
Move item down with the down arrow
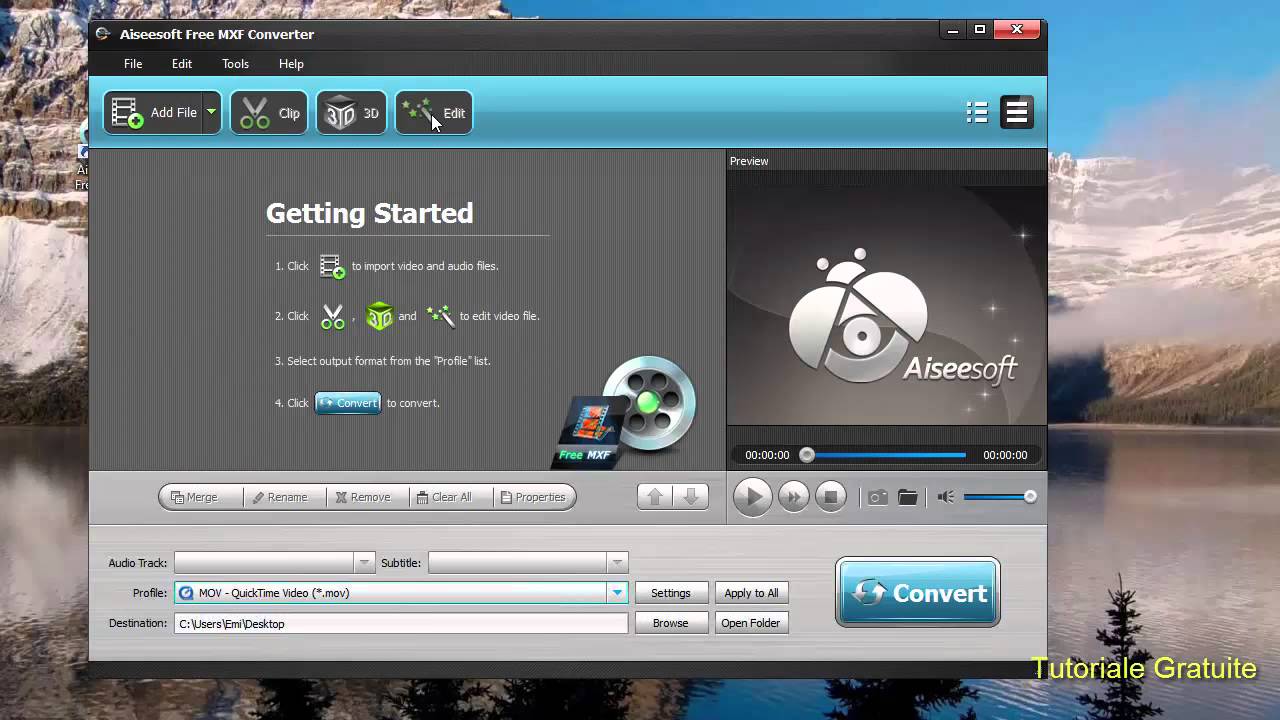coord(691,497)
